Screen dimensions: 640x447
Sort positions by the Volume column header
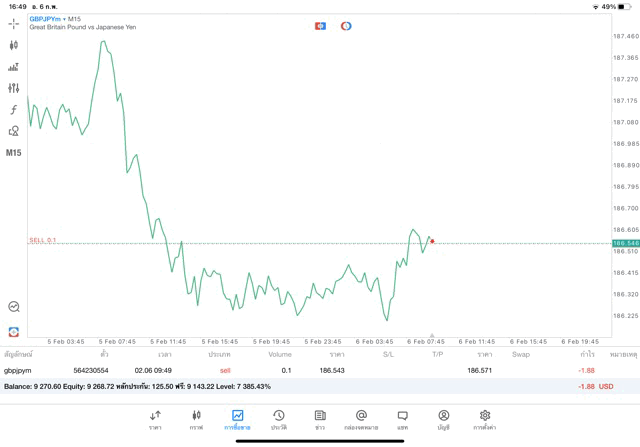click(280, 354)
